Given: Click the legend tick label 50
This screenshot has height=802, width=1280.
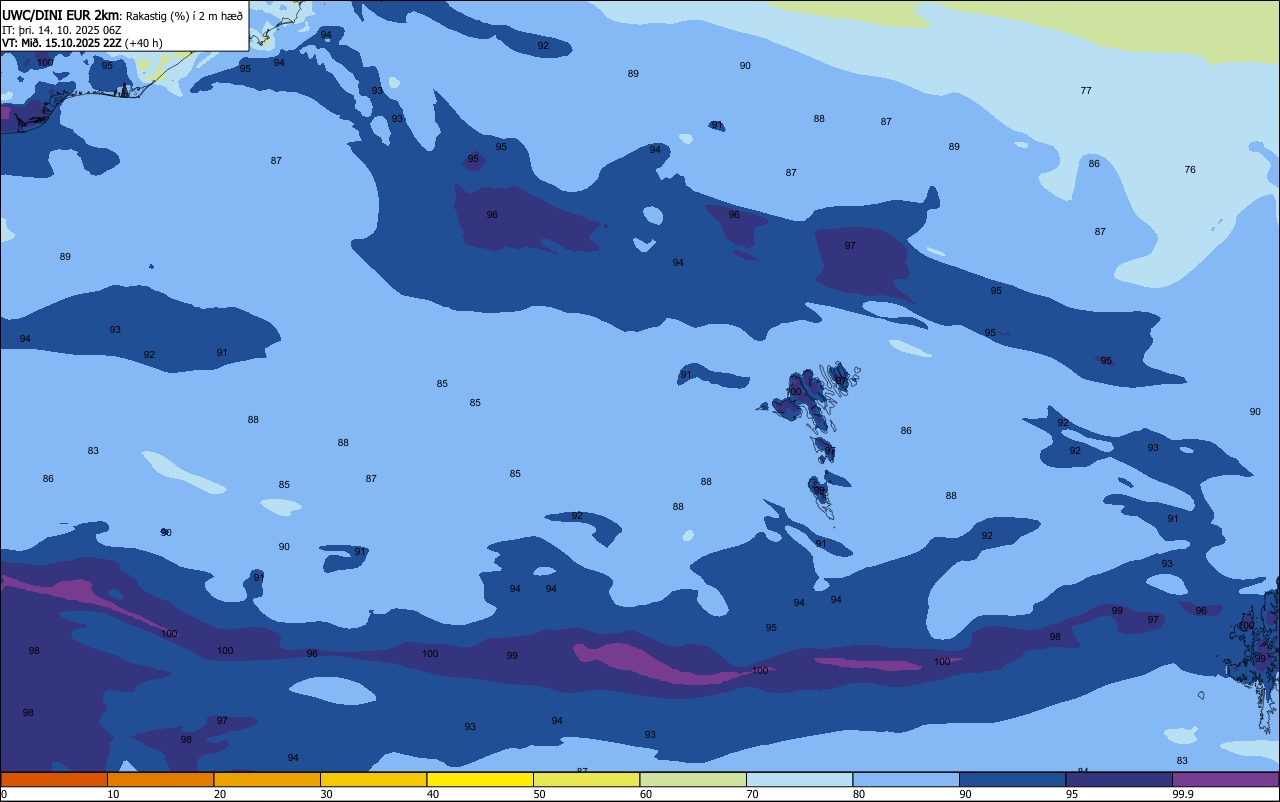Looking at the screenshot, I should pos(539,794).
